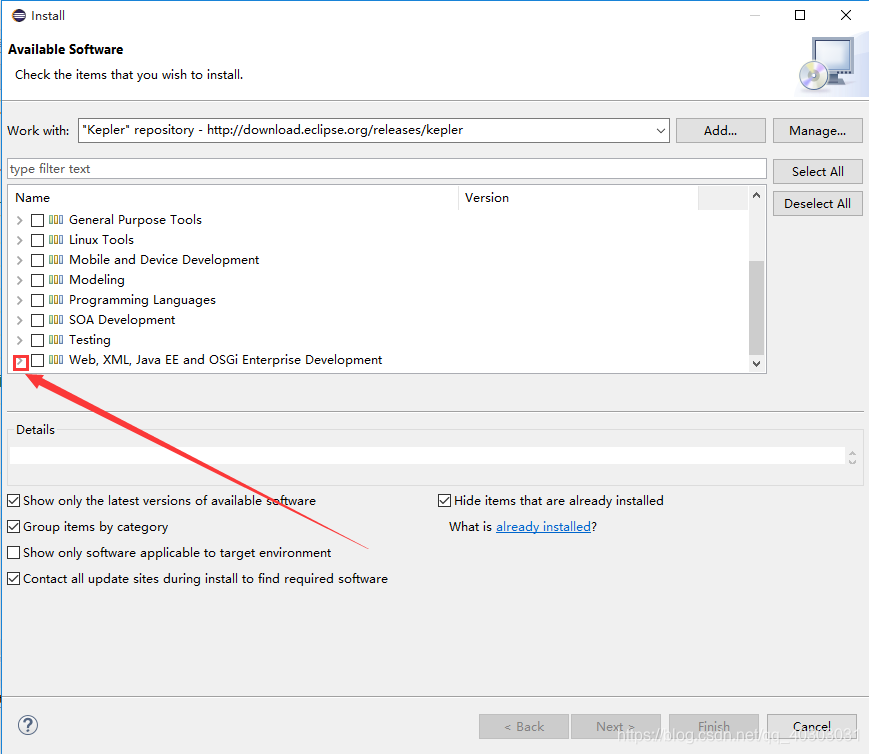The width and height of the screenshot is (869, 754).
Task: Click the Deselect All button
Action: pyautogui.click(x=817, y=203)
